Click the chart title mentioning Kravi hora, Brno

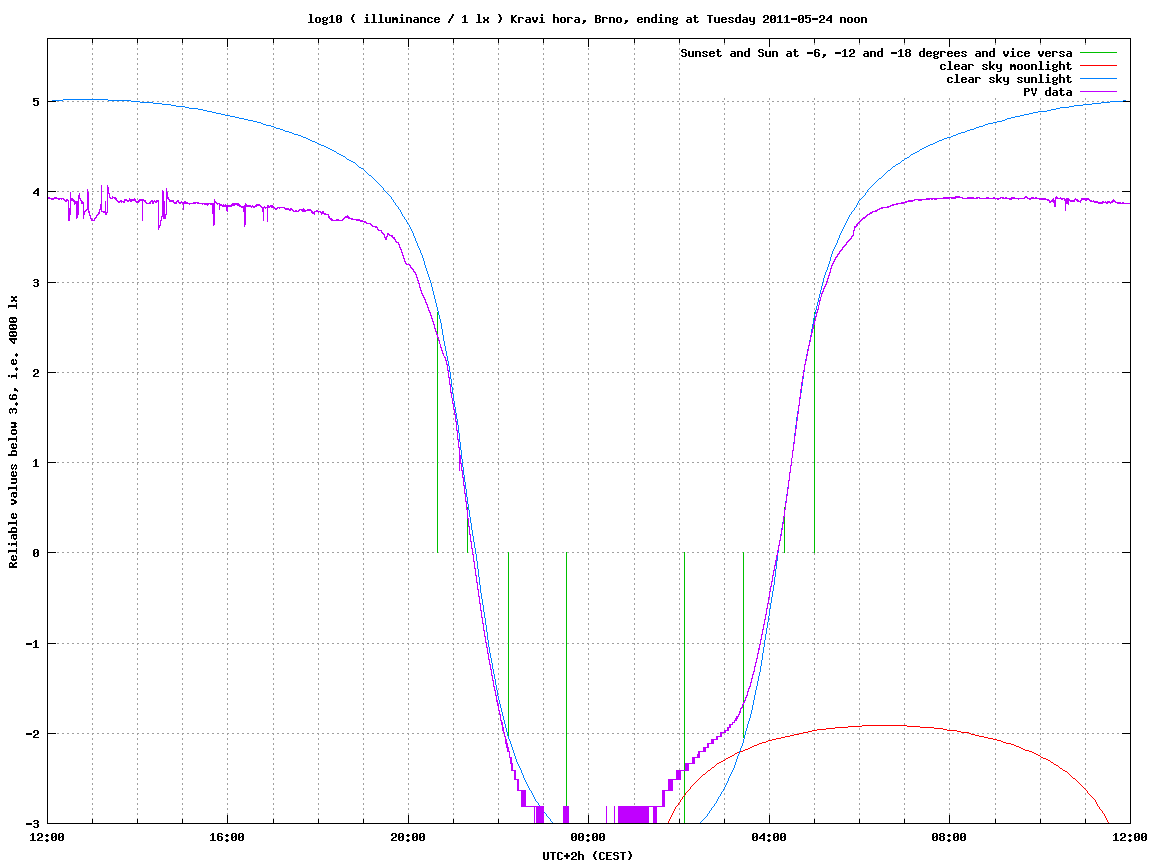[x=587, y=19]
